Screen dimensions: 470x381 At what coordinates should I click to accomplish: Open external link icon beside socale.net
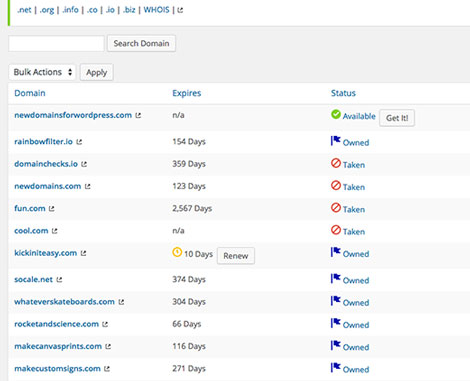(59, 280)
